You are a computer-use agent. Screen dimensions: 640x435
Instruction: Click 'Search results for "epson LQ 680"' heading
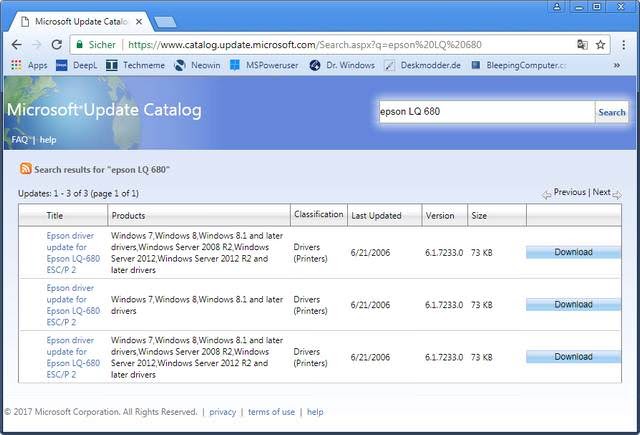coord(102,169)
